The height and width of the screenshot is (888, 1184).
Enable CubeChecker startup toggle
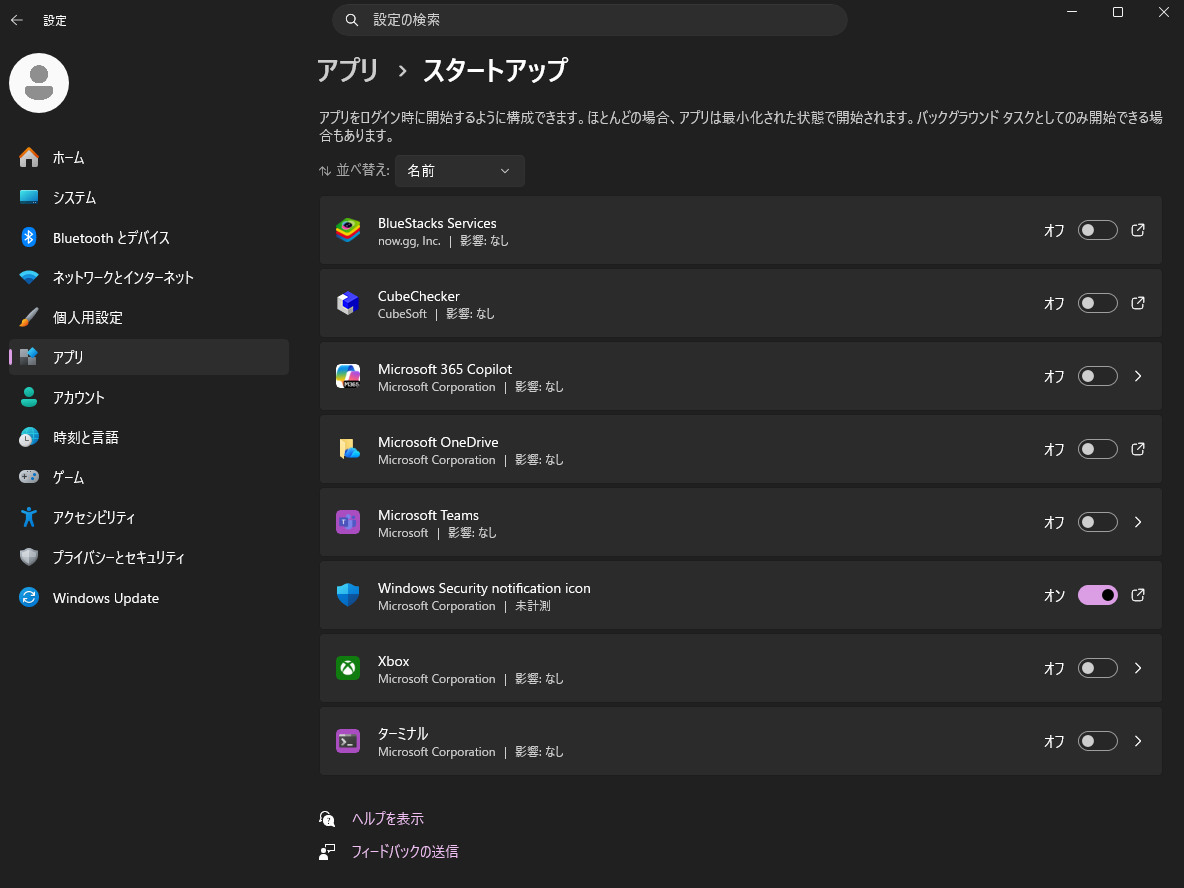tap(1097, 303)
